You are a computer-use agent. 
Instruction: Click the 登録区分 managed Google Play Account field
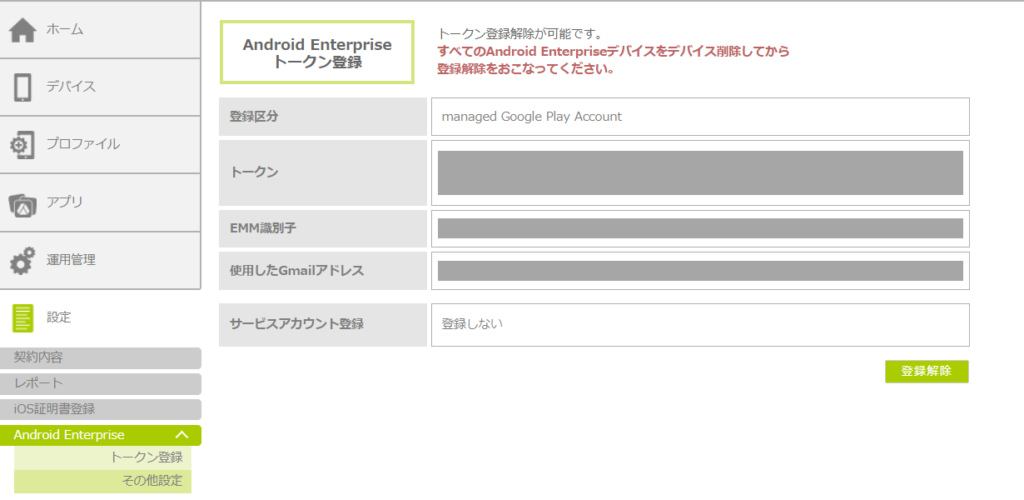click(700, 117)
